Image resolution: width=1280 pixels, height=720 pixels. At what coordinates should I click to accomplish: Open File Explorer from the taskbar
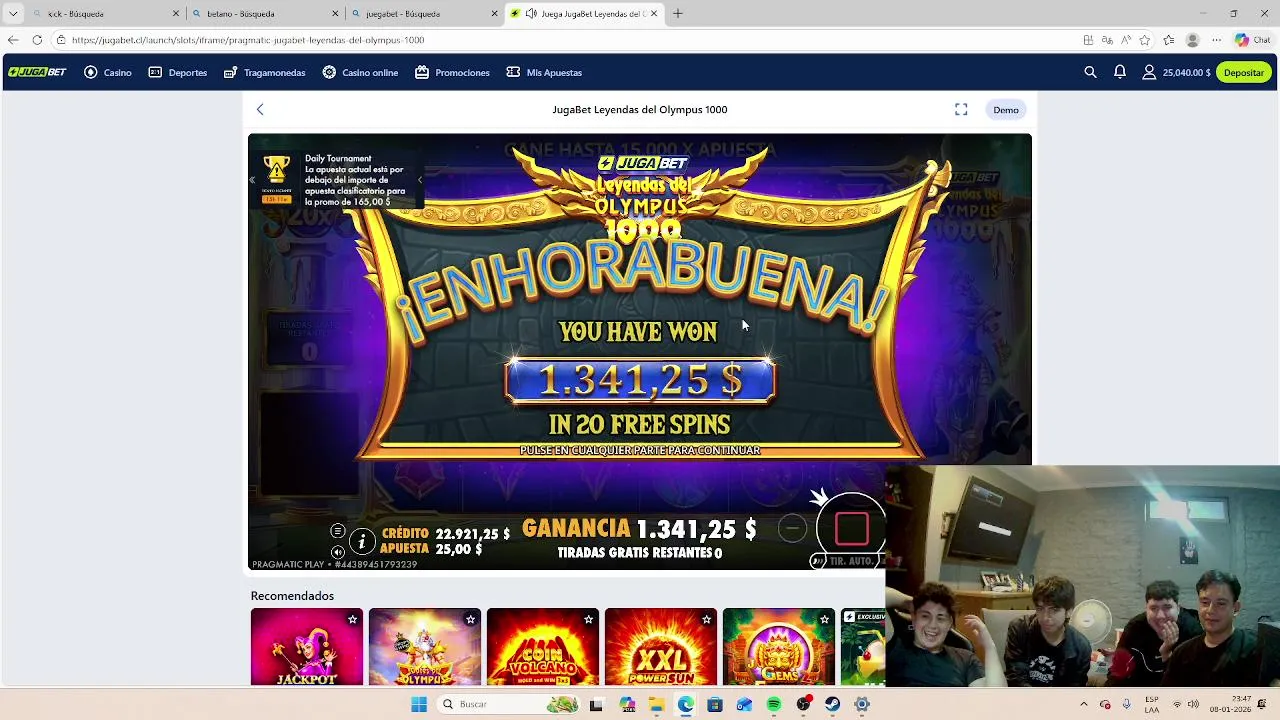click(656, 705)
